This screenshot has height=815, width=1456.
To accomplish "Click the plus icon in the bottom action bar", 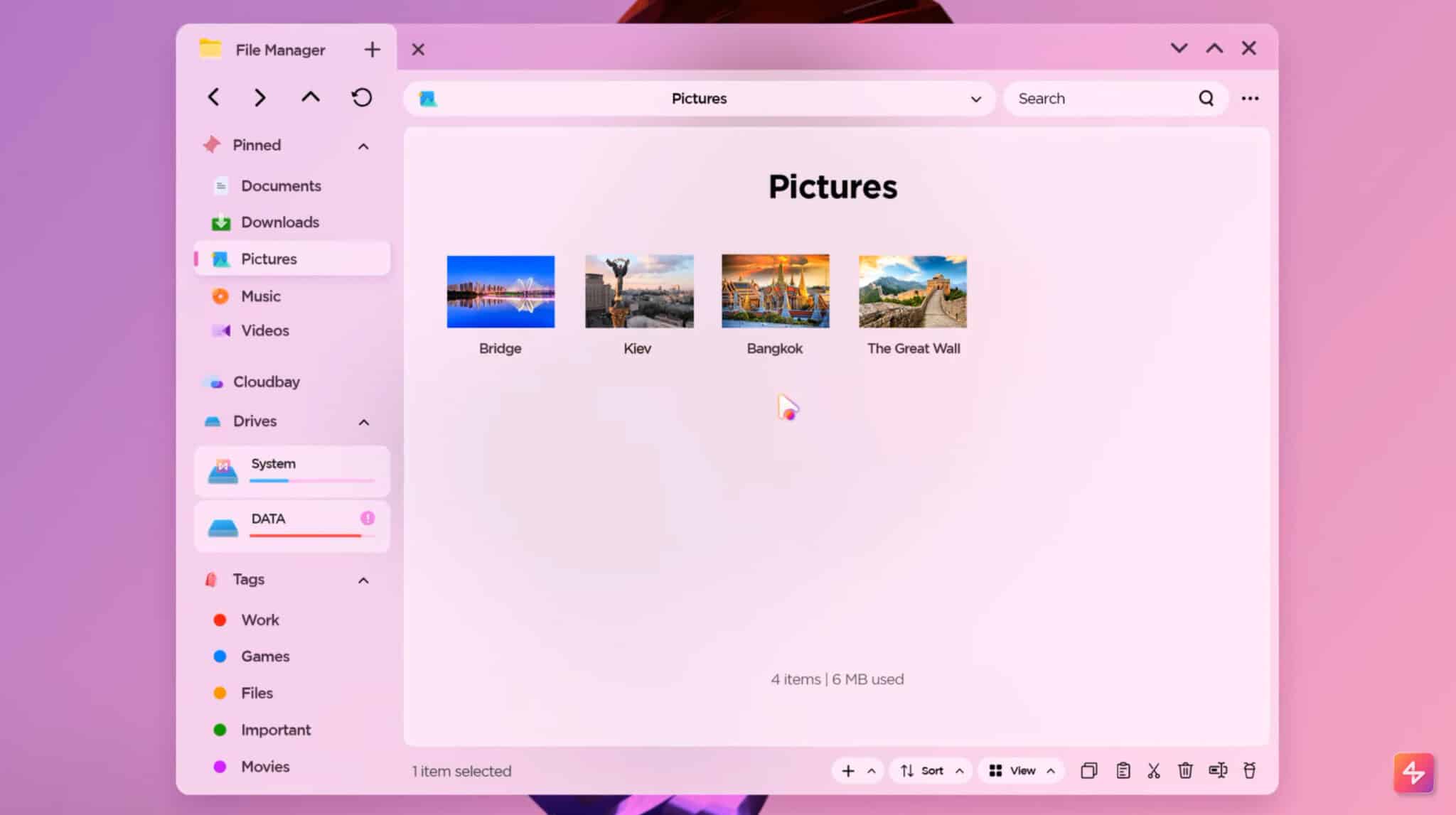I will point(847,770).
